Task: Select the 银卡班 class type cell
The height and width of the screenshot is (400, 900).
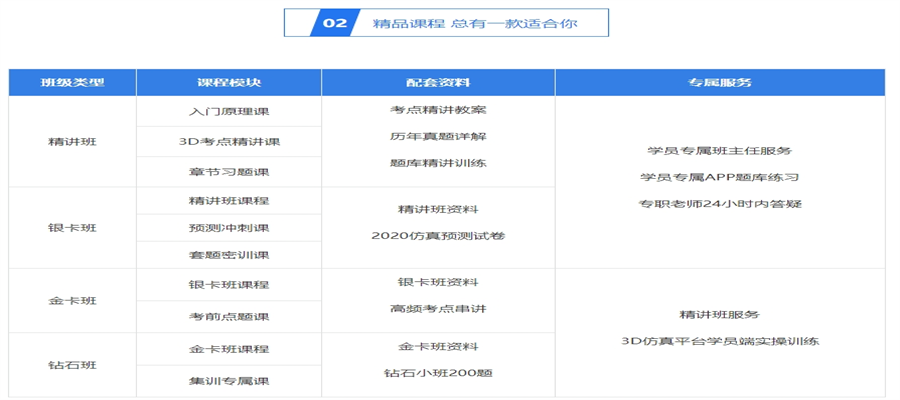Action: click(72, 227)
